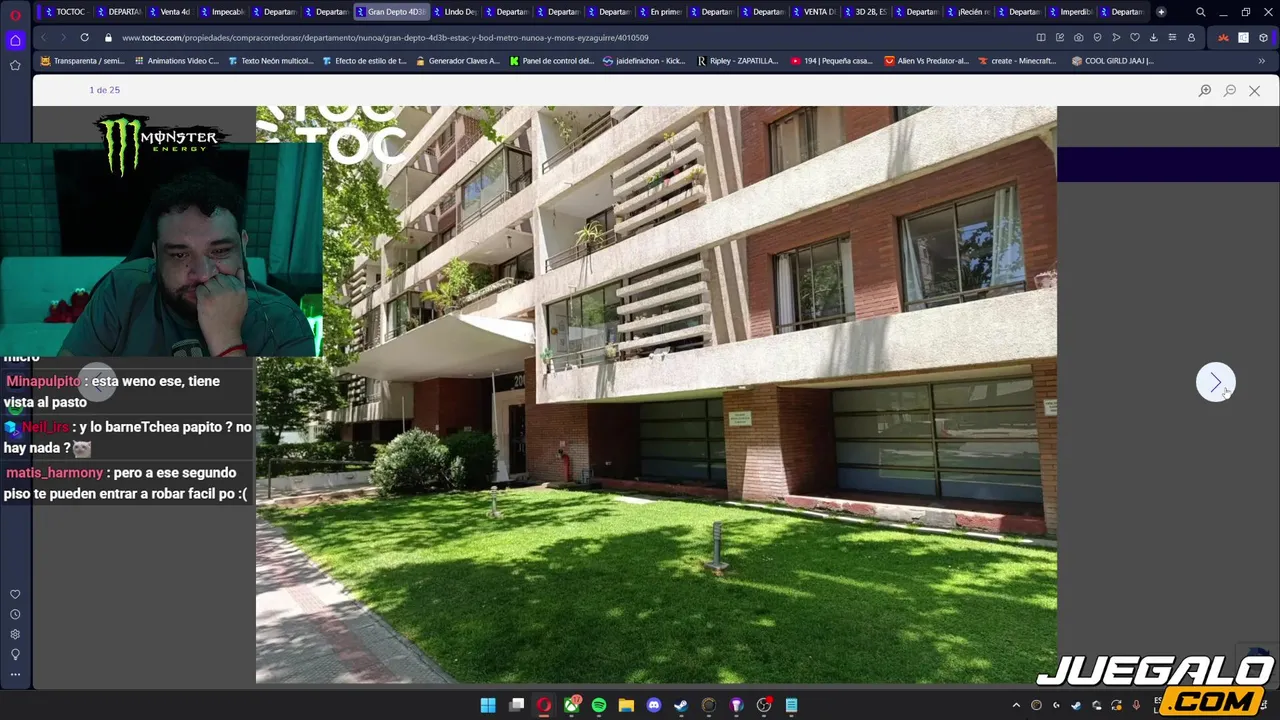Show the next photo with the right arrow

[1216, 382]
